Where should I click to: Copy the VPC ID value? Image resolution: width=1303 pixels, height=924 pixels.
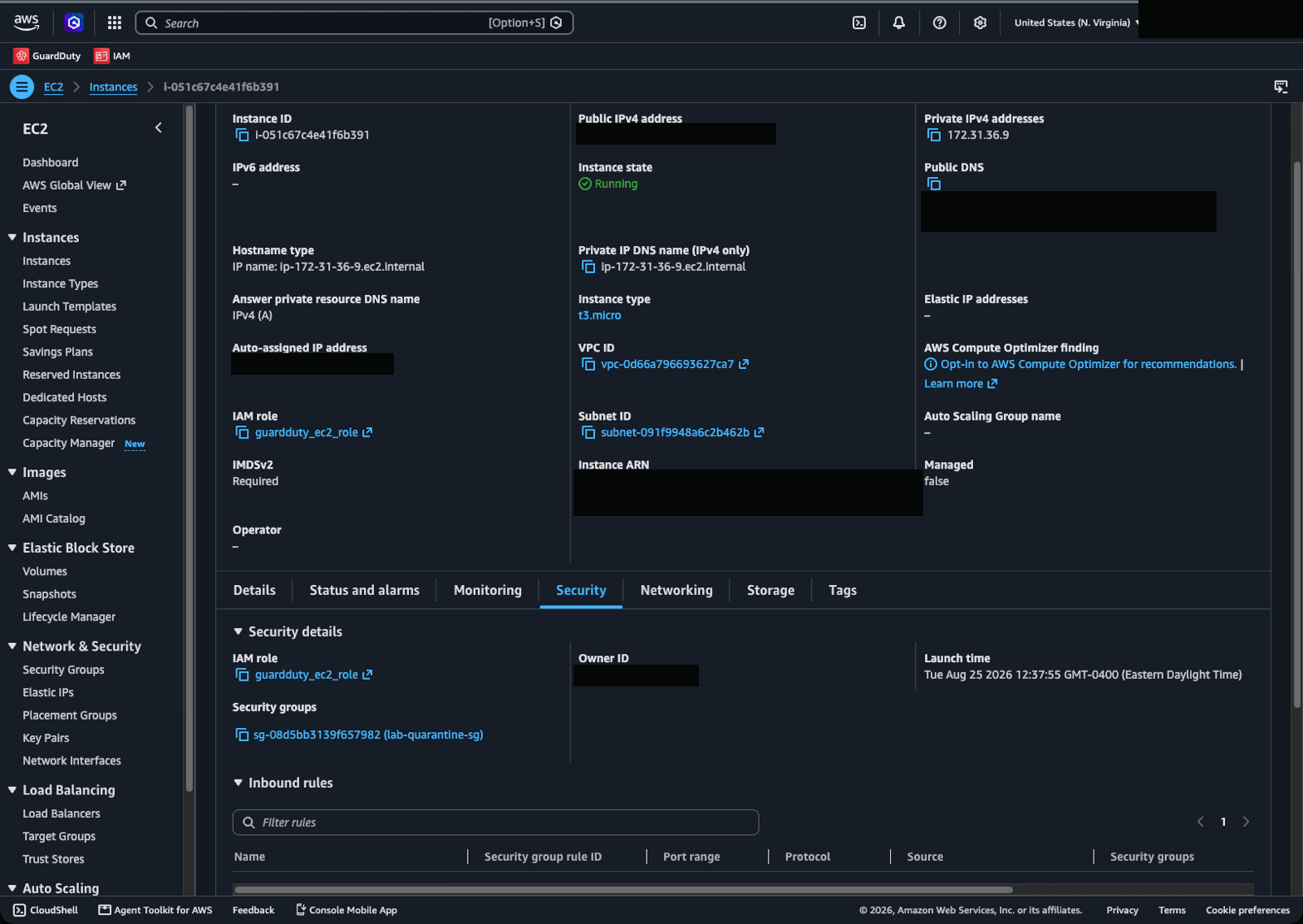(588, 364)
